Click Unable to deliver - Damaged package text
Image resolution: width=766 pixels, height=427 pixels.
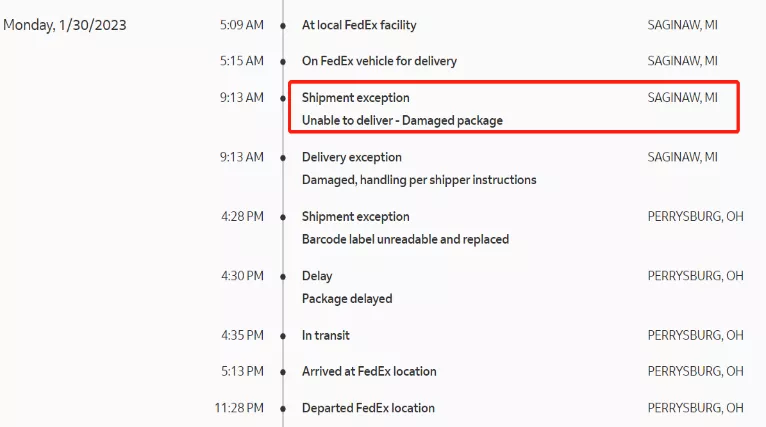pos(402,121)
